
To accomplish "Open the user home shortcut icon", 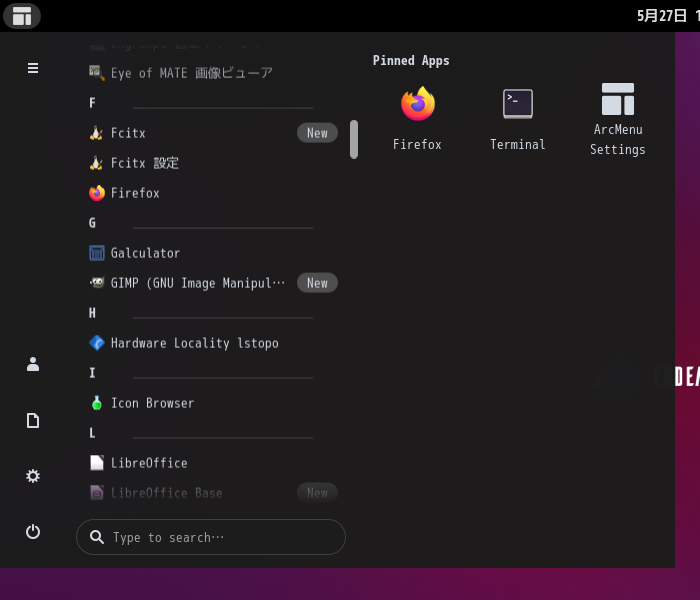I will coord(33,364).
